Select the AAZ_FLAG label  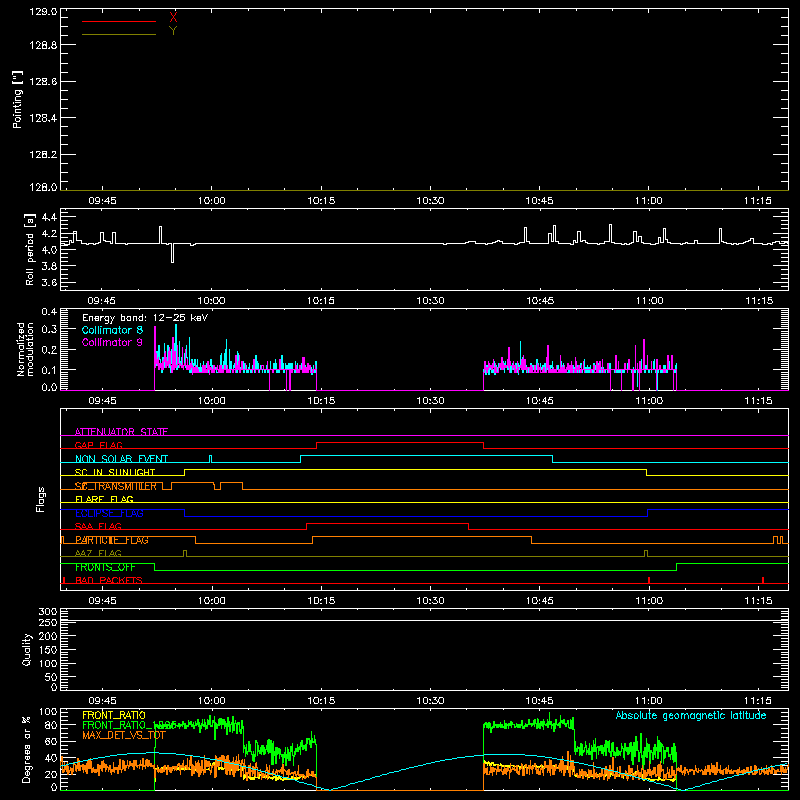pos(98,553)
